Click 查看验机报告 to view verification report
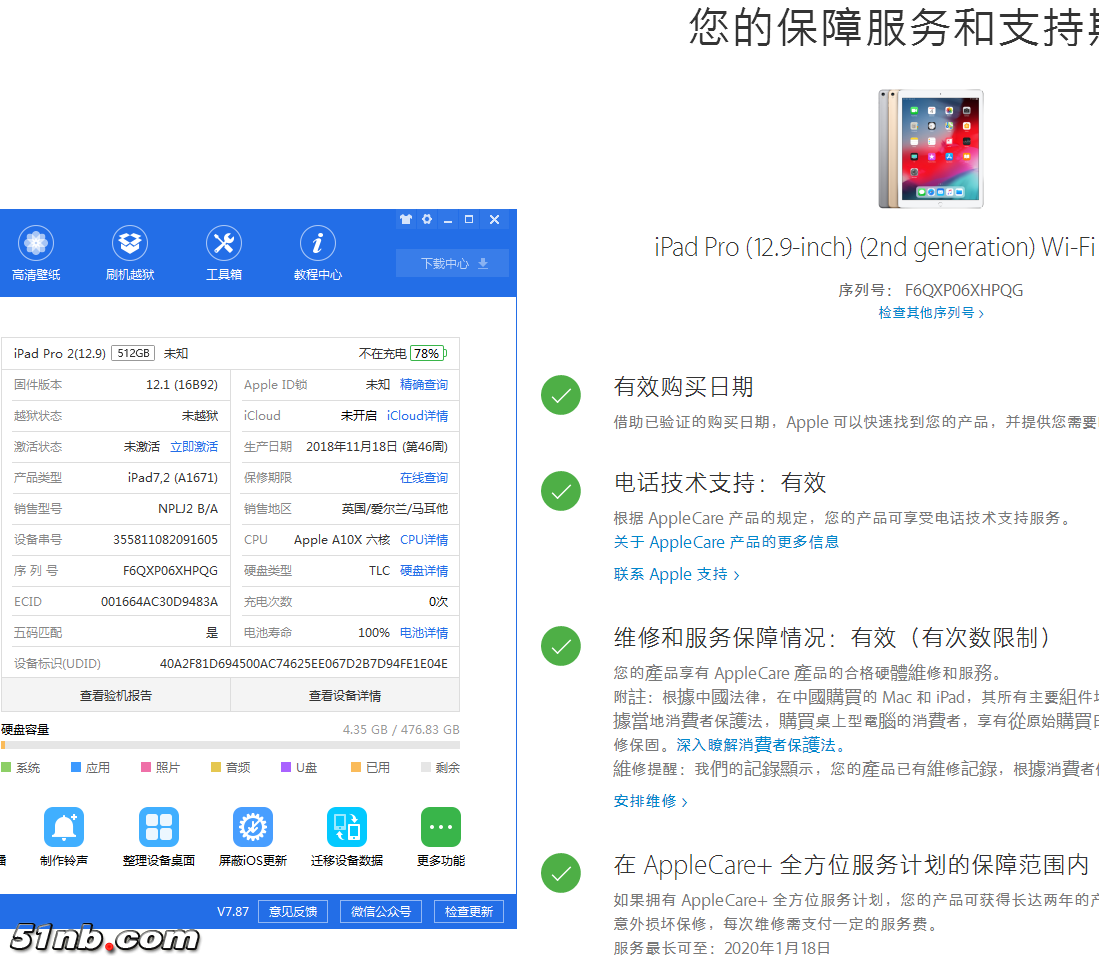 click(x=114, y=695)
